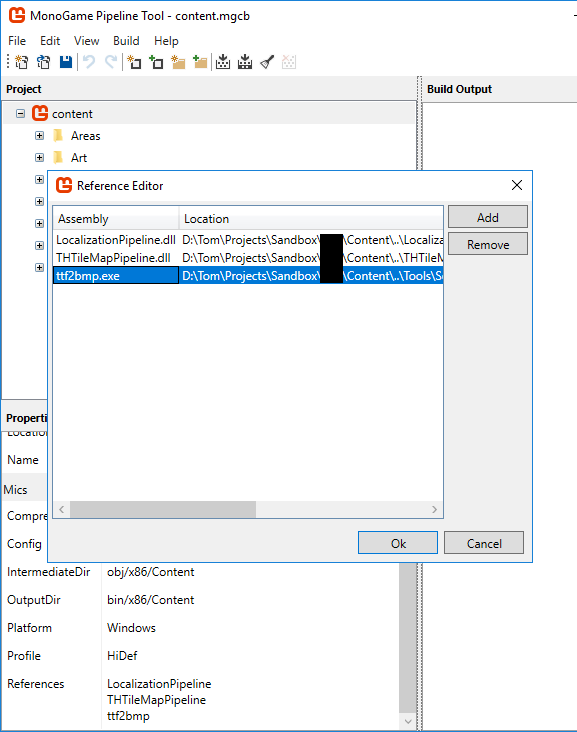
Task: Click the Windows platform value
Action: click(131, 628)
